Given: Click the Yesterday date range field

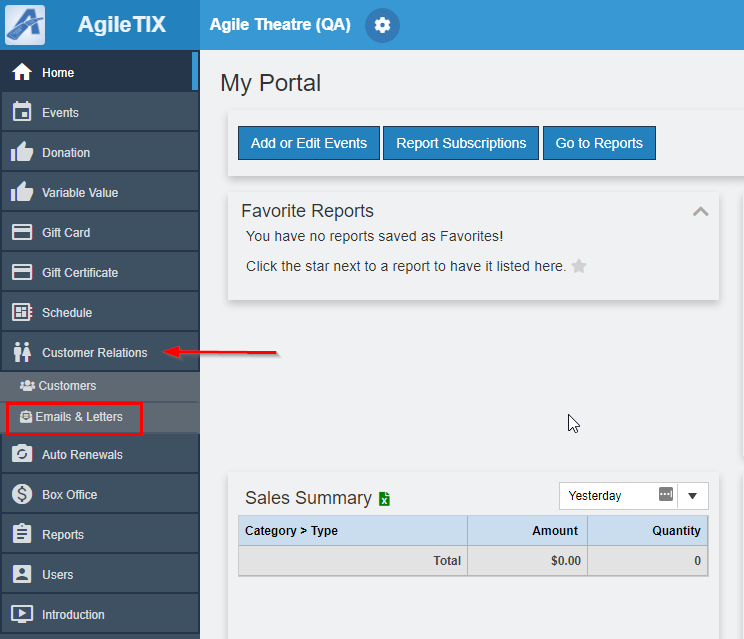Looking at the screenshot, I should pos(618,496).
